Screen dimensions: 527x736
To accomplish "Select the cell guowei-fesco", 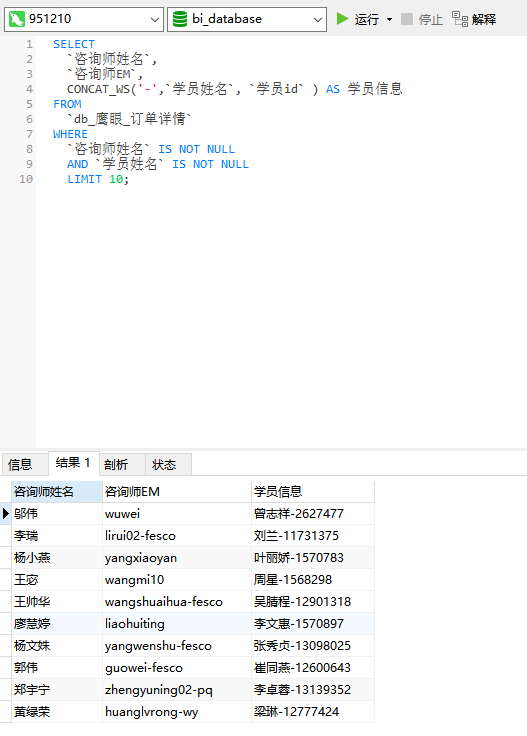I will point(177,668).
